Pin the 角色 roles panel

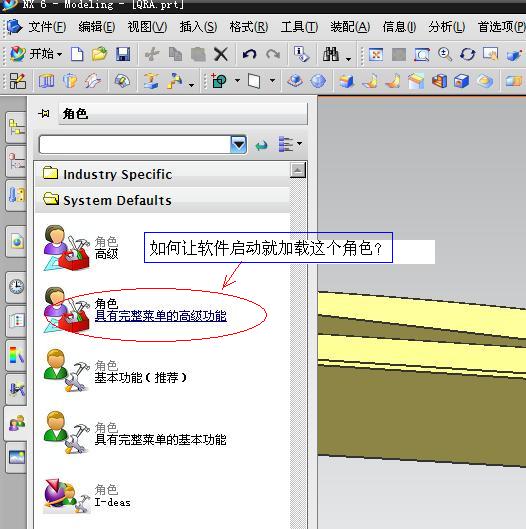[x=44, y=114]
